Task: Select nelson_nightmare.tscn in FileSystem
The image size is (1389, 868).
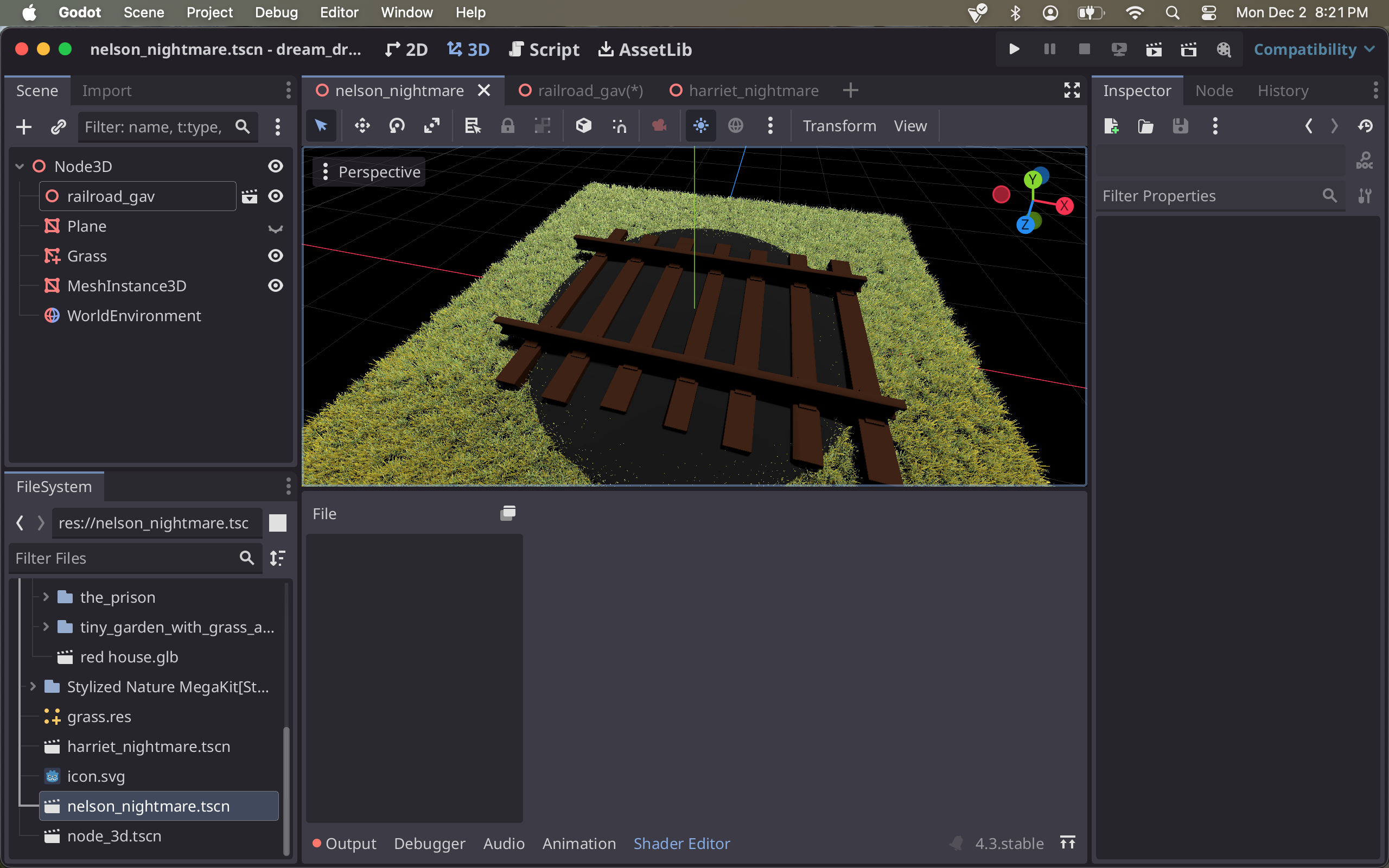Action: (x=148, y=805)
